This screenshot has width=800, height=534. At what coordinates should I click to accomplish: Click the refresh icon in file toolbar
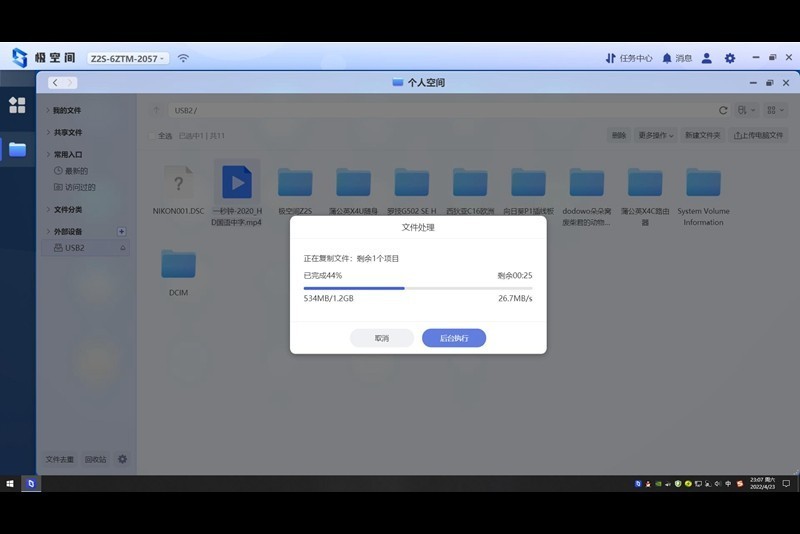pos(723,110)
